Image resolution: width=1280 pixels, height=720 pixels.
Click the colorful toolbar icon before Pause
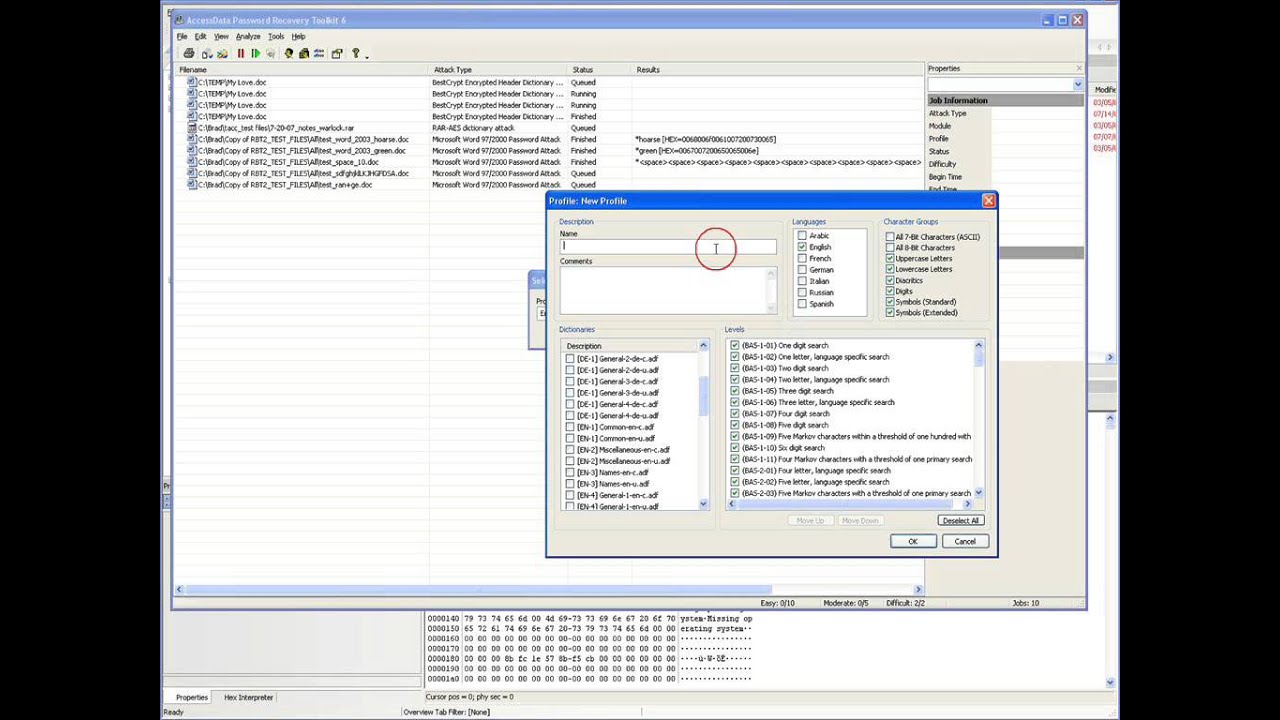[222, 53]
